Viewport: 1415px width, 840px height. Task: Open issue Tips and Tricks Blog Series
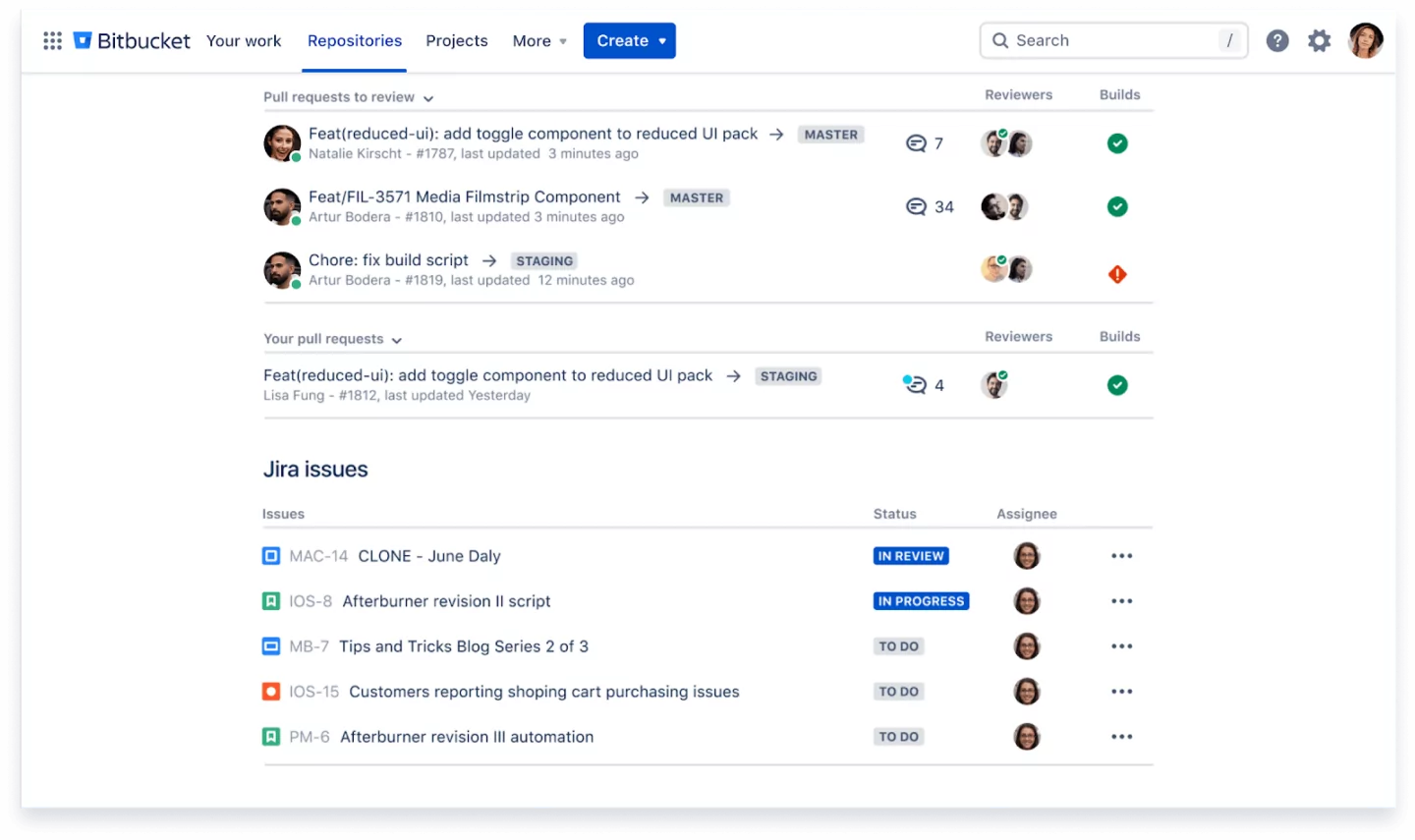click(464, 646)
